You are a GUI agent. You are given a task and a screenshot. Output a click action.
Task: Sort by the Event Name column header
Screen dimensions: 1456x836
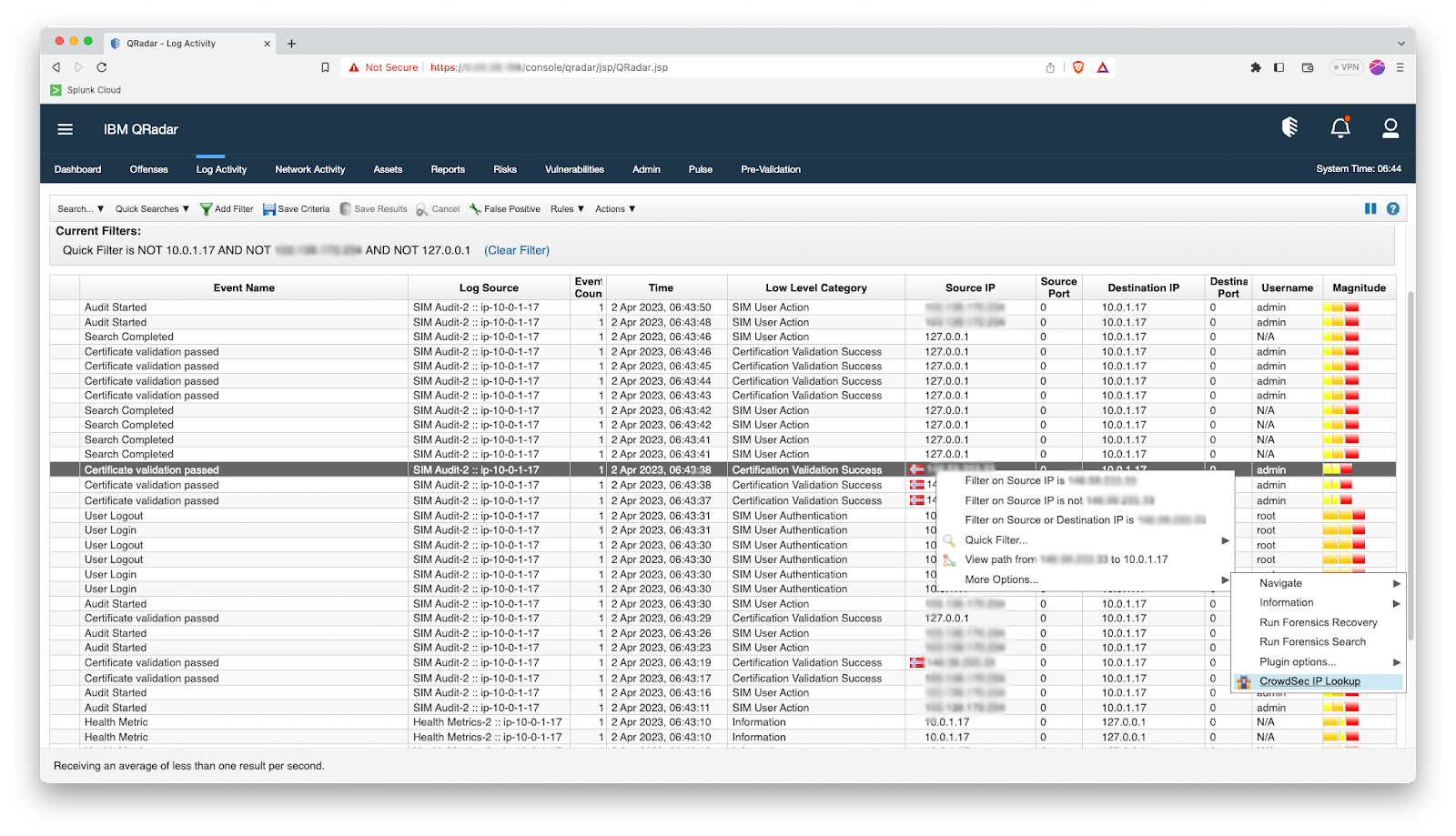coord(244,287)
